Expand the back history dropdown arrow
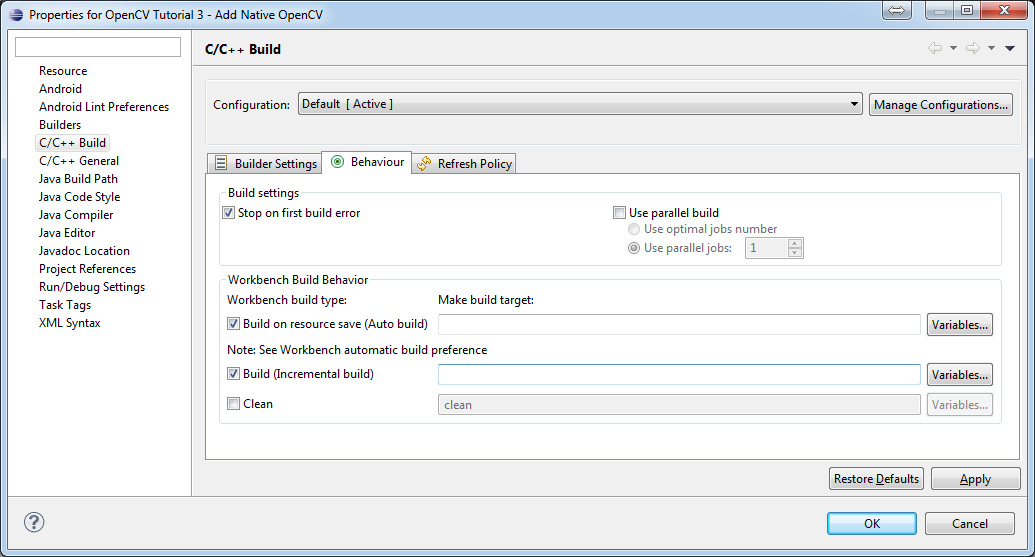 953,48
